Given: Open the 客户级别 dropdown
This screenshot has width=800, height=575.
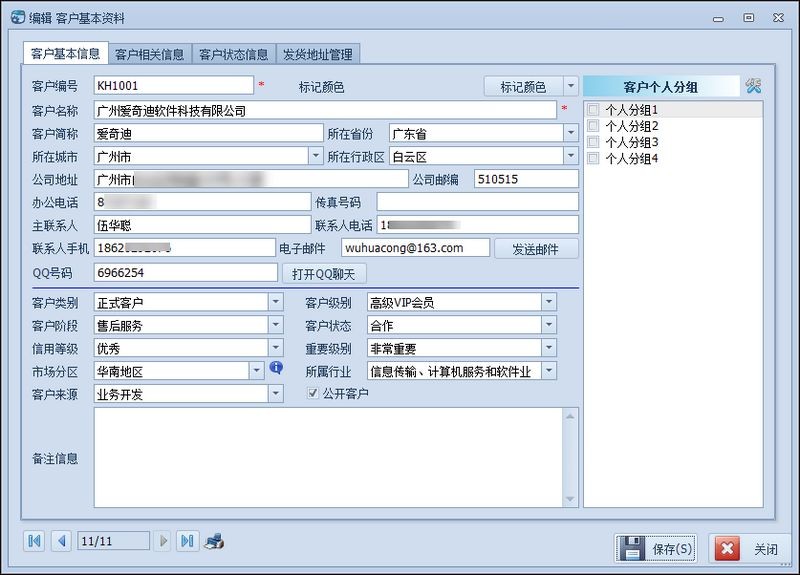Looking at the screenshot, I should pos(549,302).
